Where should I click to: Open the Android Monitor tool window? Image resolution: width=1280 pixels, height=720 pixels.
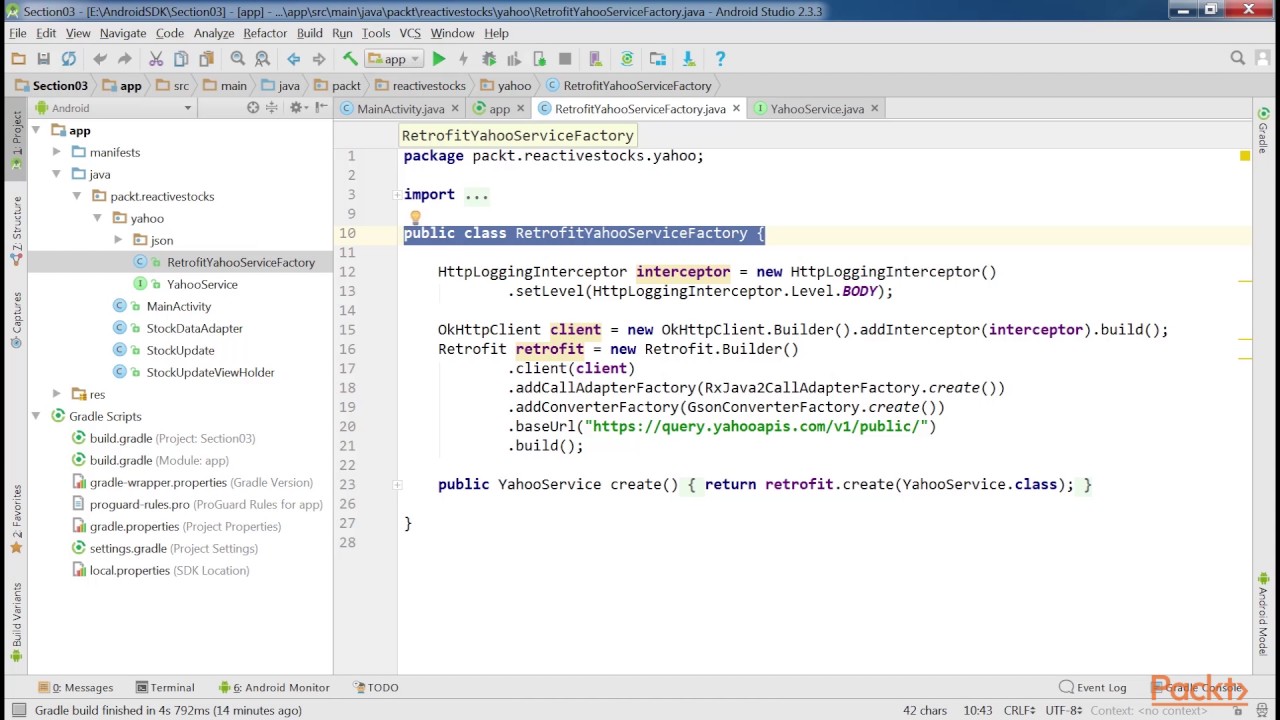click(275, 687)
